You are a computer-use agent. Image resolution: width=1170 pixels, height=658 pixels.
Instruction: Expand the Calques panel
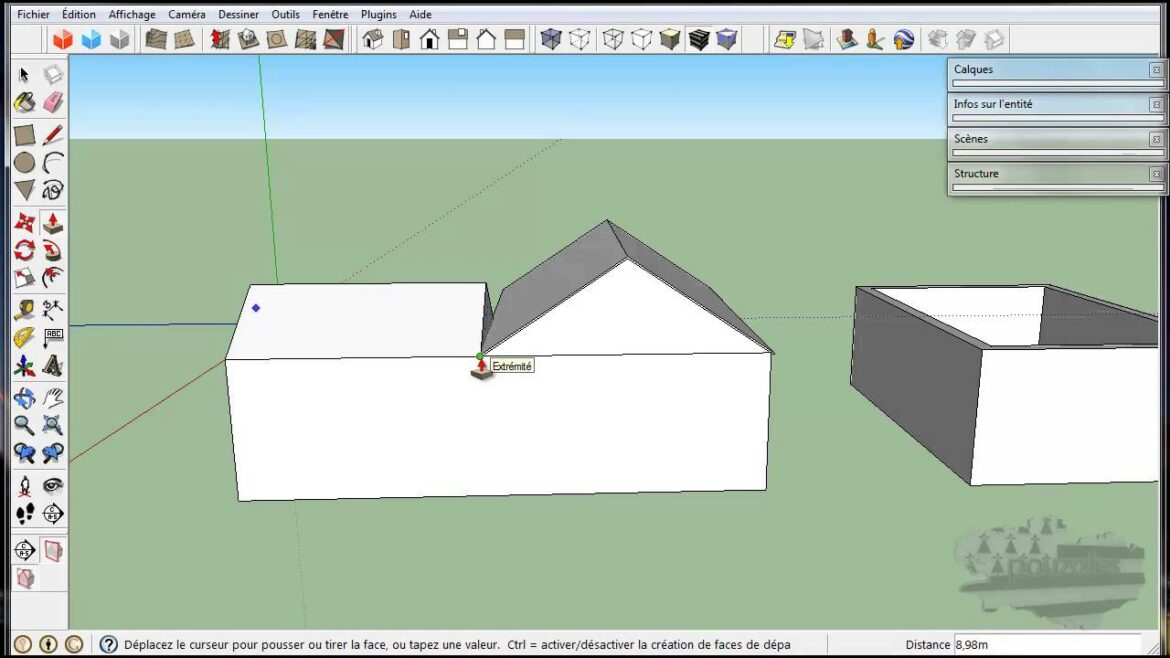(1000, 69)
